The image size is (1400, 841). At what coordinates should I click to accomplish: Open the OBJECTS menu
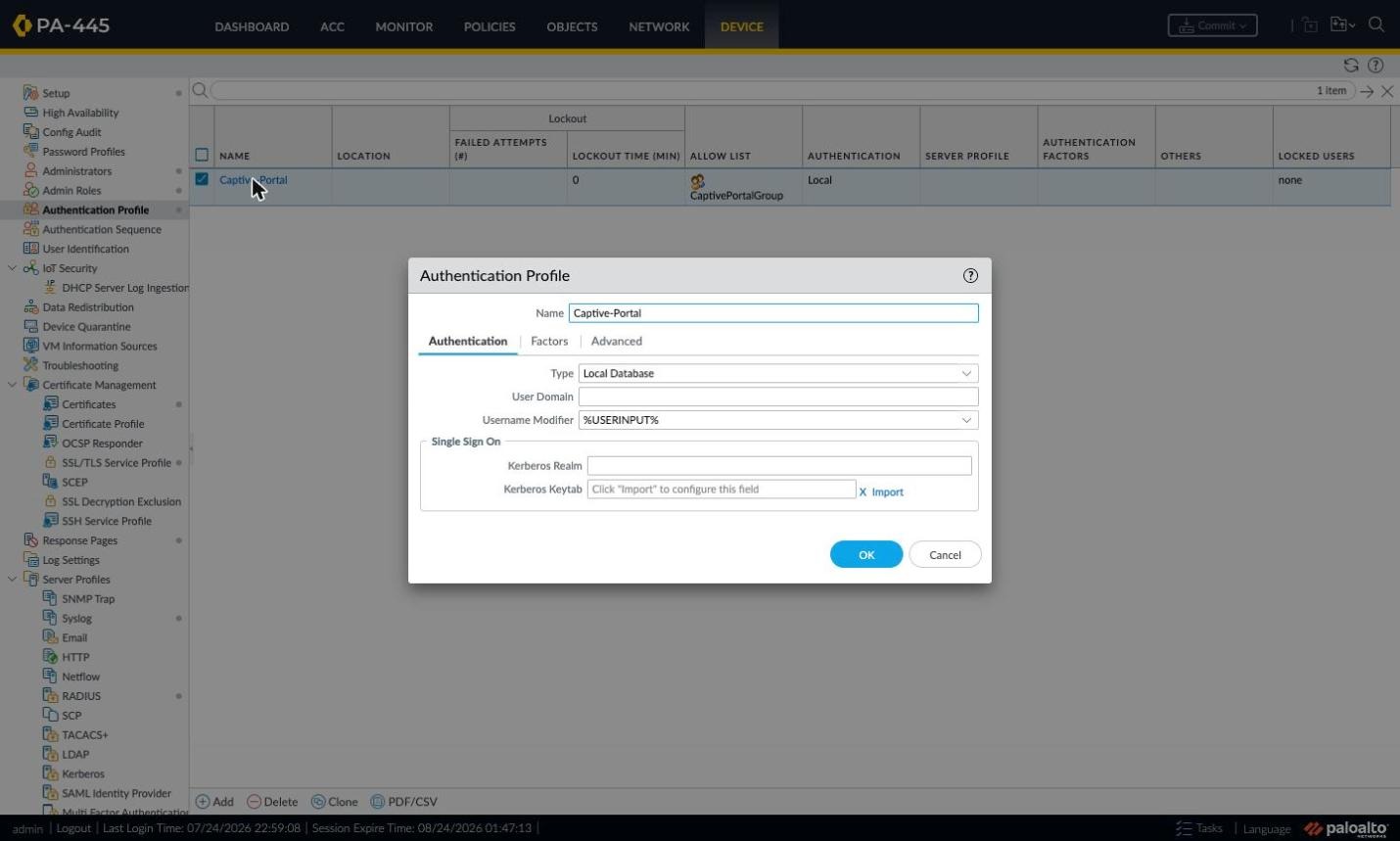pos(572,26)
